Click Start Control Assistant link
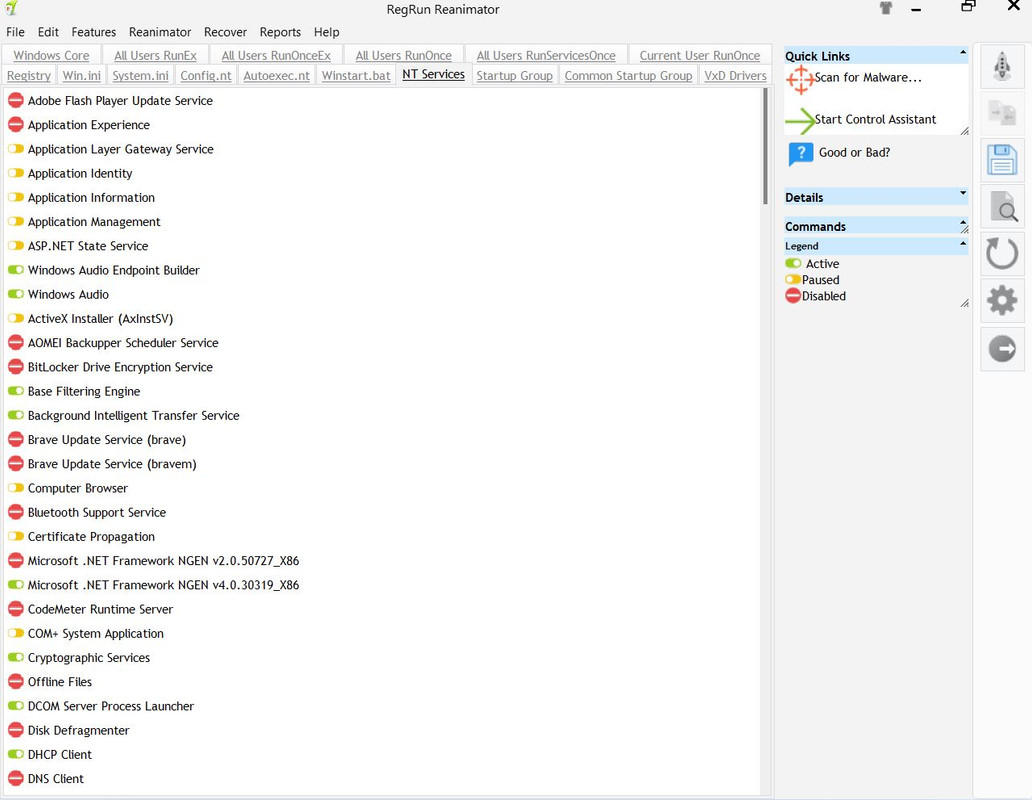 click(x=875, y=120)
